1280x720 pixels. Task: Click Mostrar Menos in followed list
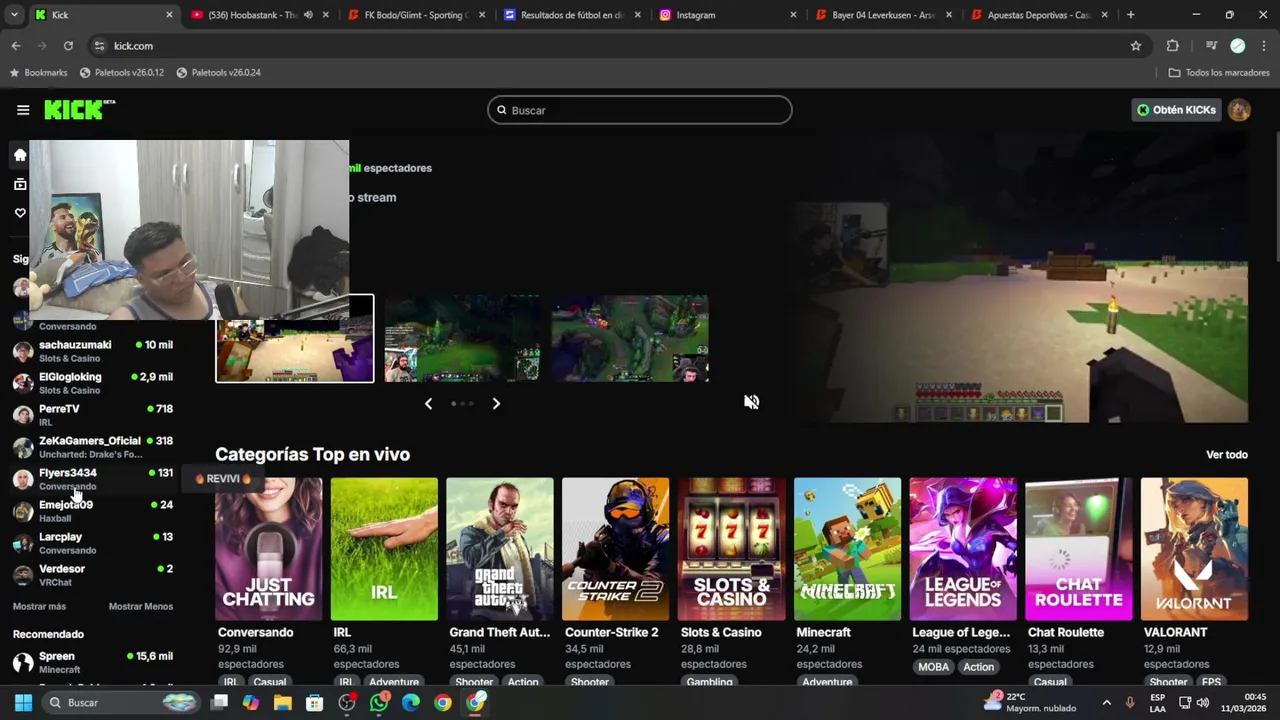pos(140,607)
